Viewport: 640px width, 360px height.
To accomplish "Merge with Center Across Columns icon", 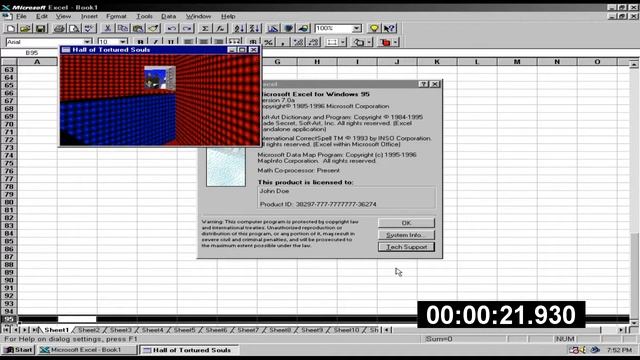I will [x=235, y=42].
